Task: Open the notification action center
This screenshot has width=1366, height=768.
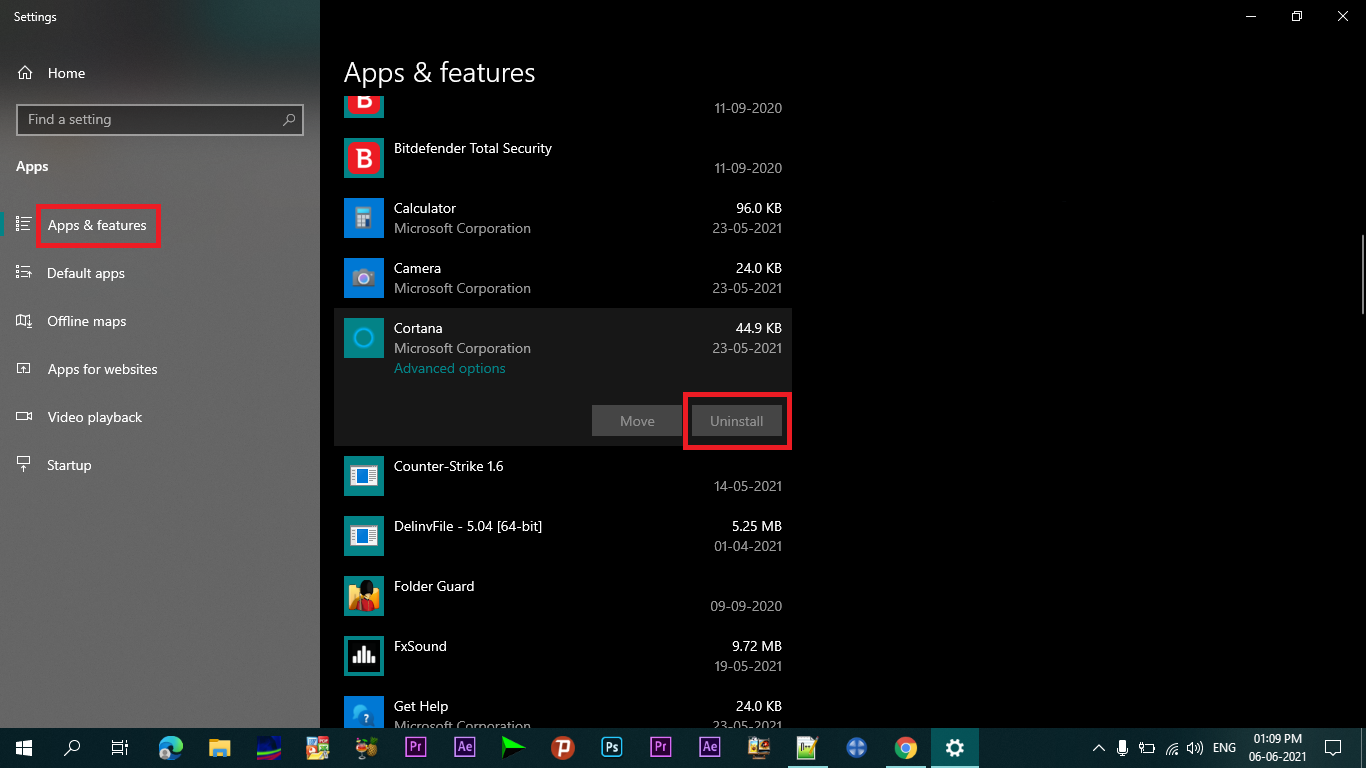Action: click(1332, 747)
